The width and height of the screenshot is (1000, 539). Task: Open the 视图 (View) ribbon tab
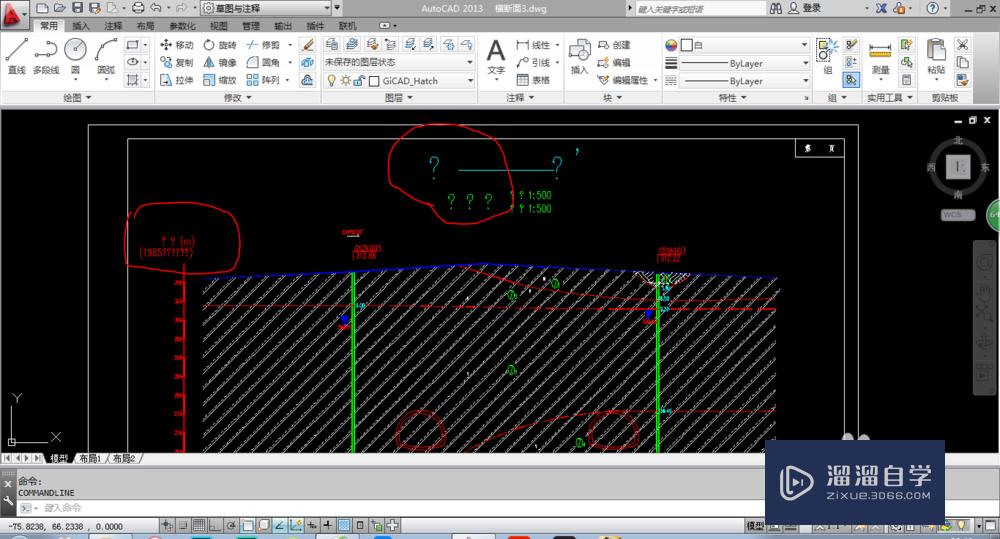pyautogui.click(x=219, y=26)
